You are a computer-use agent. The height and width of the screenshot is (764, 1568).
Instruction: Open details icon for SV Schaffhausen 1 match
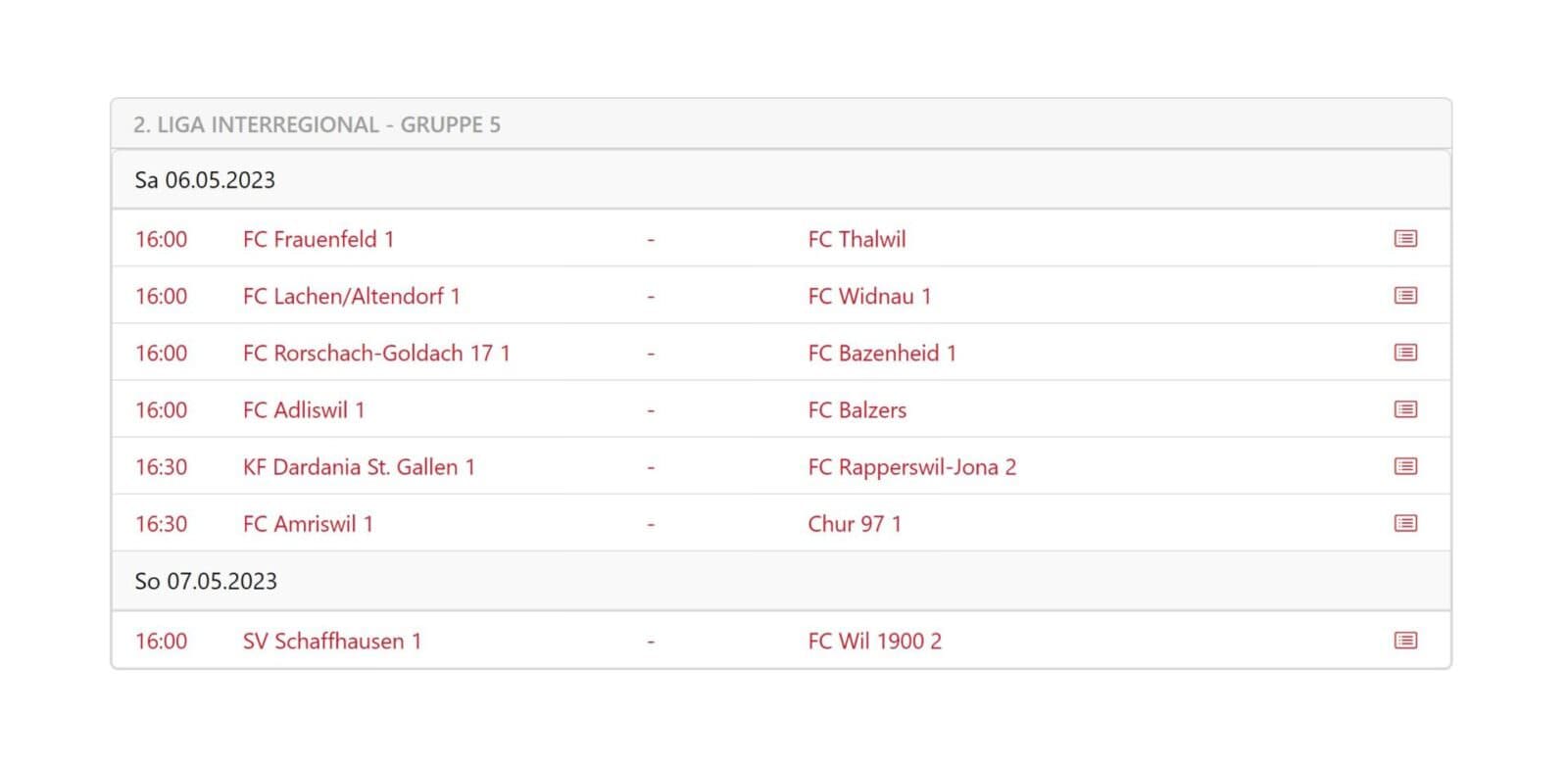1405,641
